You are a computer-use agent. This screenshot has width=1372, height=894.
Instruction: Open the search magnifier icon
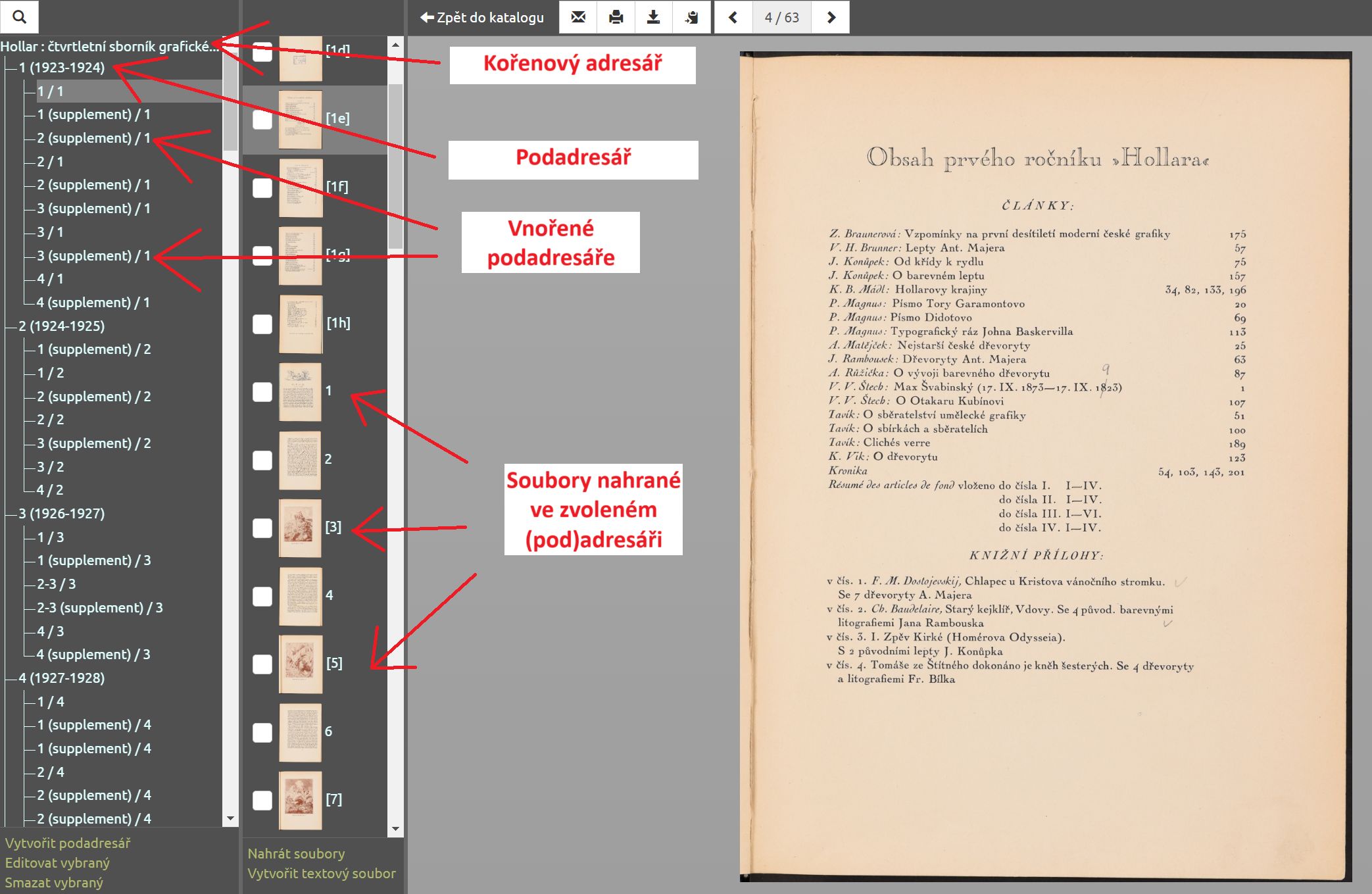19,17
